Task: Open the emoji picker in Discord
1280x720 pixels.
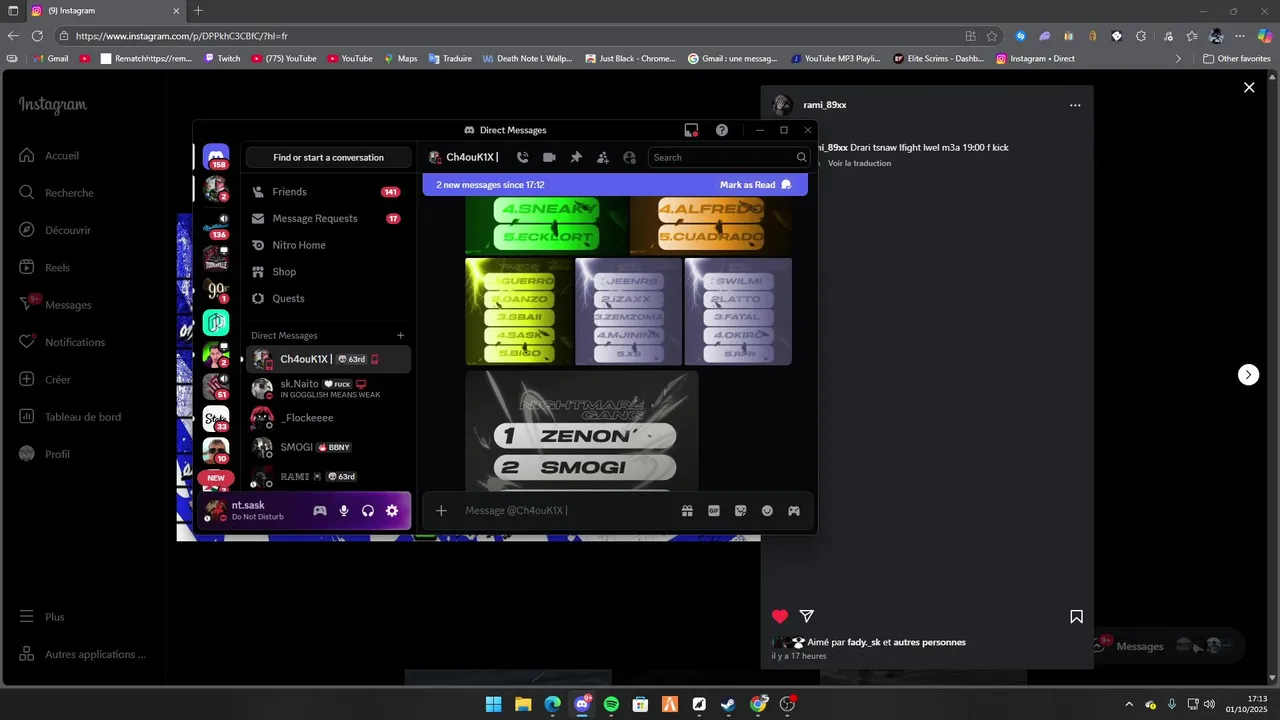Action: 767,510
